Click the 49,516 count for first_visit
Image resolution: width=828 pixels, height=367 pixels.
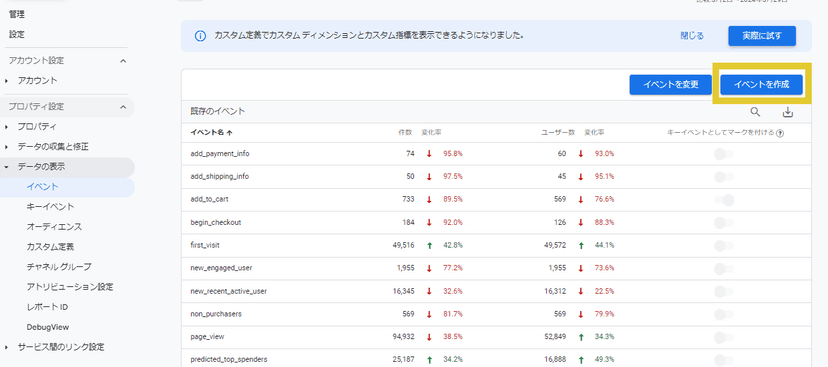pos(403,246)
